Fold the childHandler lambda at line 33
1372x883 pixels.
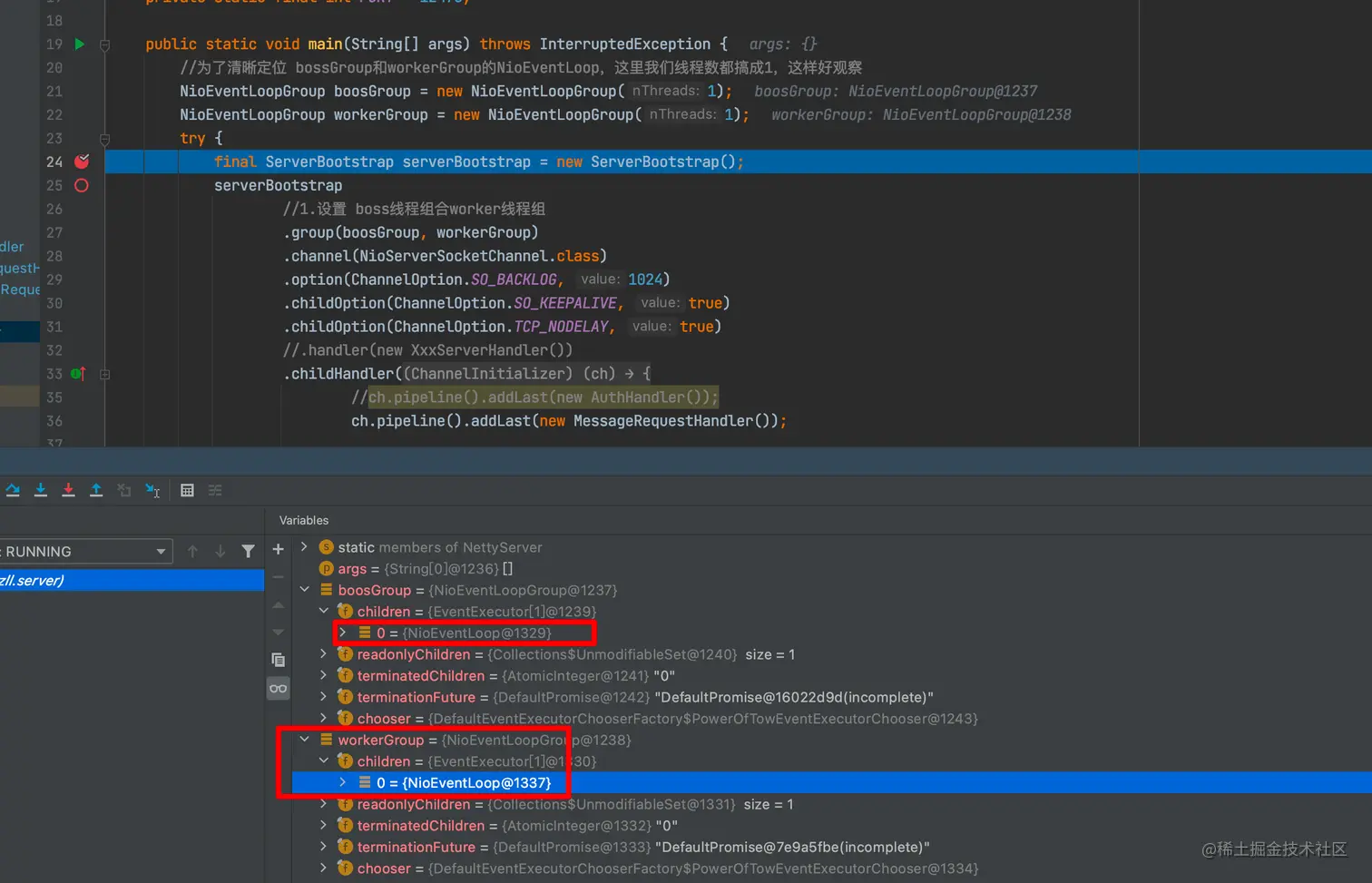[104, 374]
